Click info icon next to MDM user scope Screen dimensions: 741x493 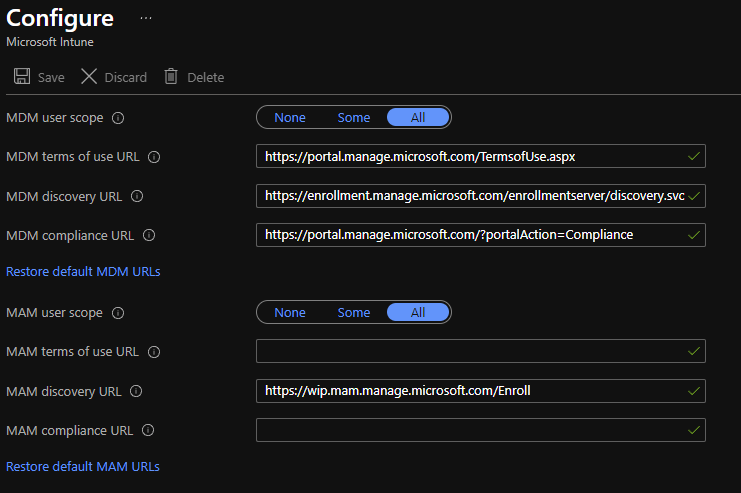pyautogui.click(x=118, y=118)
